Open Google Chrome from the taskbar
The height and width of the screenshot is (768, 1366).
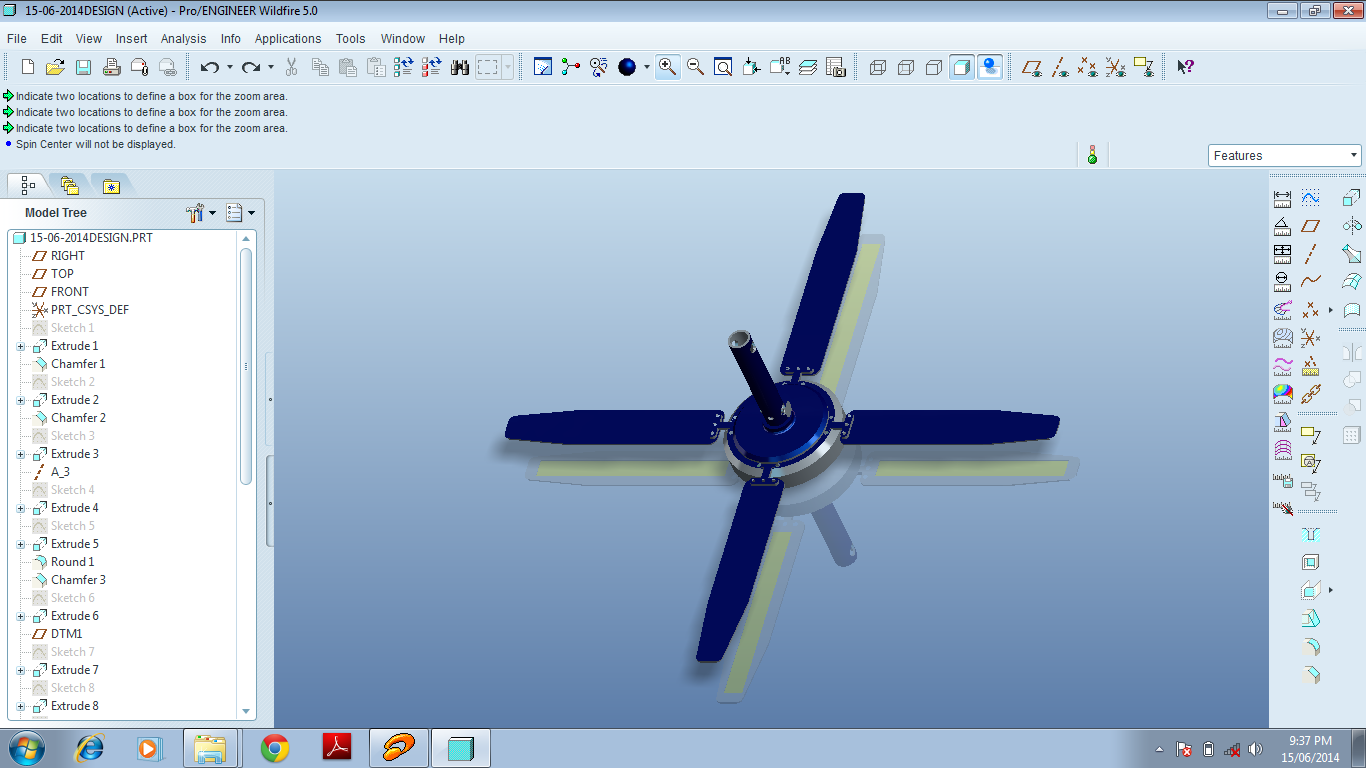coord(275,748)
